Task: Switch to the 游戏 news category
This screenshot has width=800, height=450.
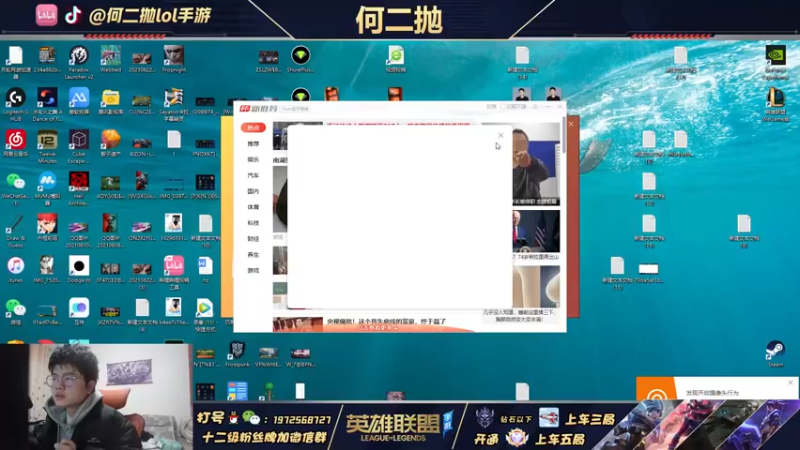Action: pos(253,270)
